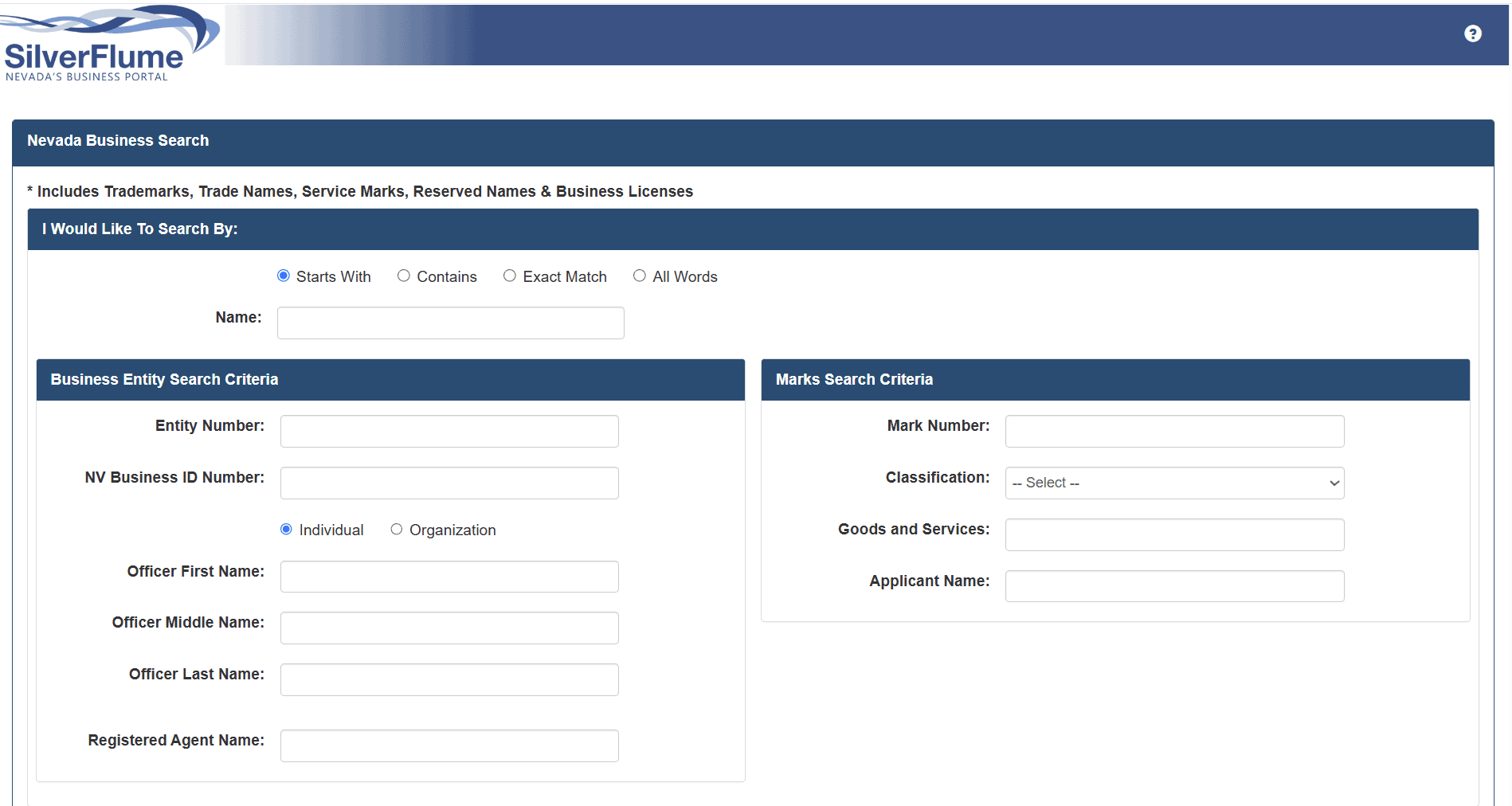Choose the Contains search option
This screenshot has width=1512, height=806.
click(x=404, y=276)
